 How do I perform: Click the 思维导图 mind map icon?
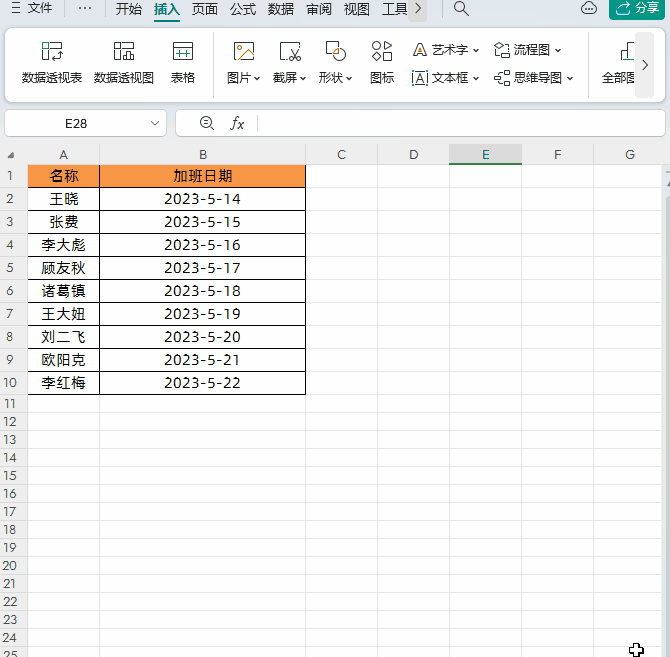pyautogui.click(x=502, y=78)
